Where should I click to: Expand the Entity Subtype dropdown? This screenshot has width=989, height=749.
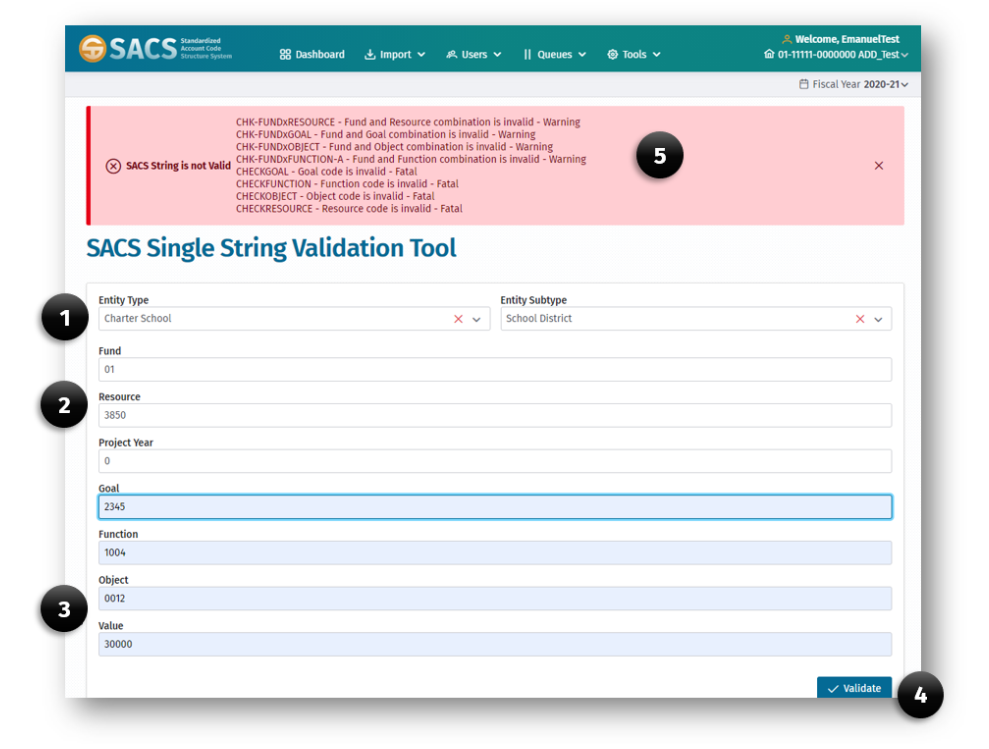(x=879, y=318)
